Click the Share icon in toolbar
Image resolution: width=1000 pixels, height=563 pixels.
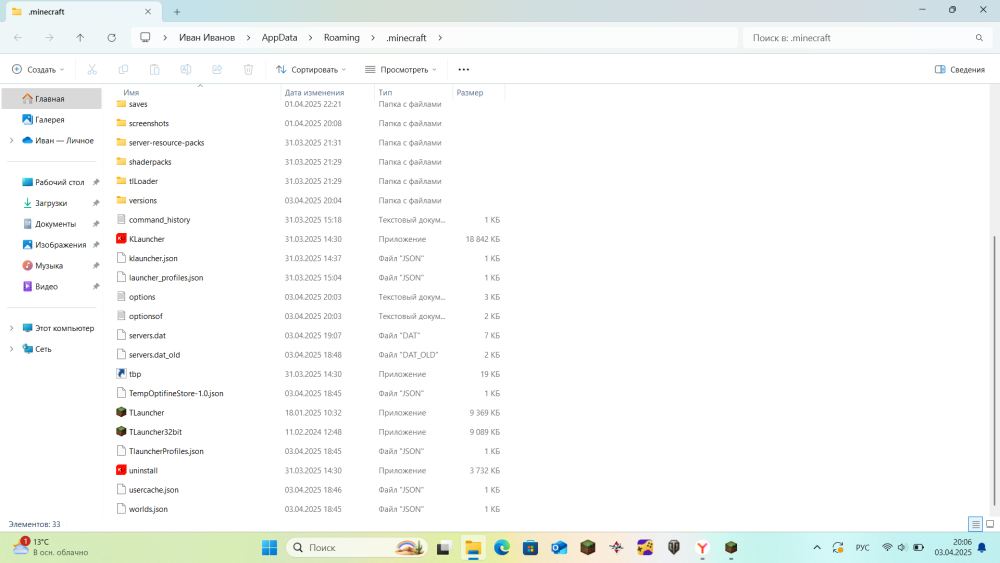pos(217,69)
